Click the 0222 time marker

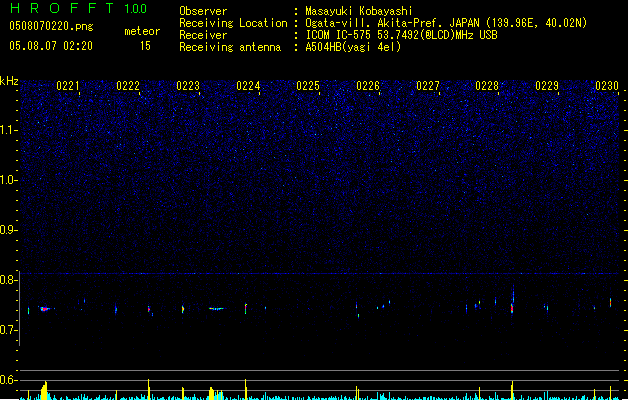pyautogui.click(x=128, y=86)
